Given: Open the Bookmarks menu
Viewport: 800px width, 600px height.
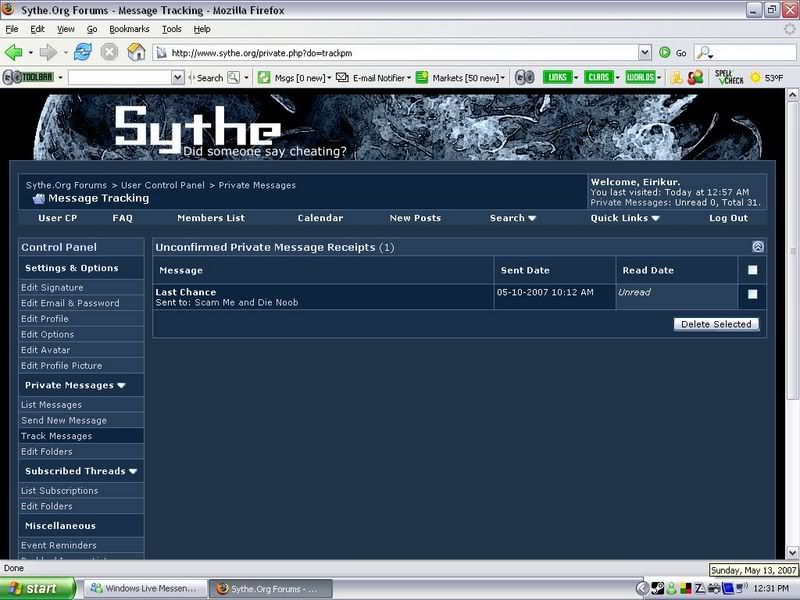Looking at the screenshot, I should (x=129, y=29).
